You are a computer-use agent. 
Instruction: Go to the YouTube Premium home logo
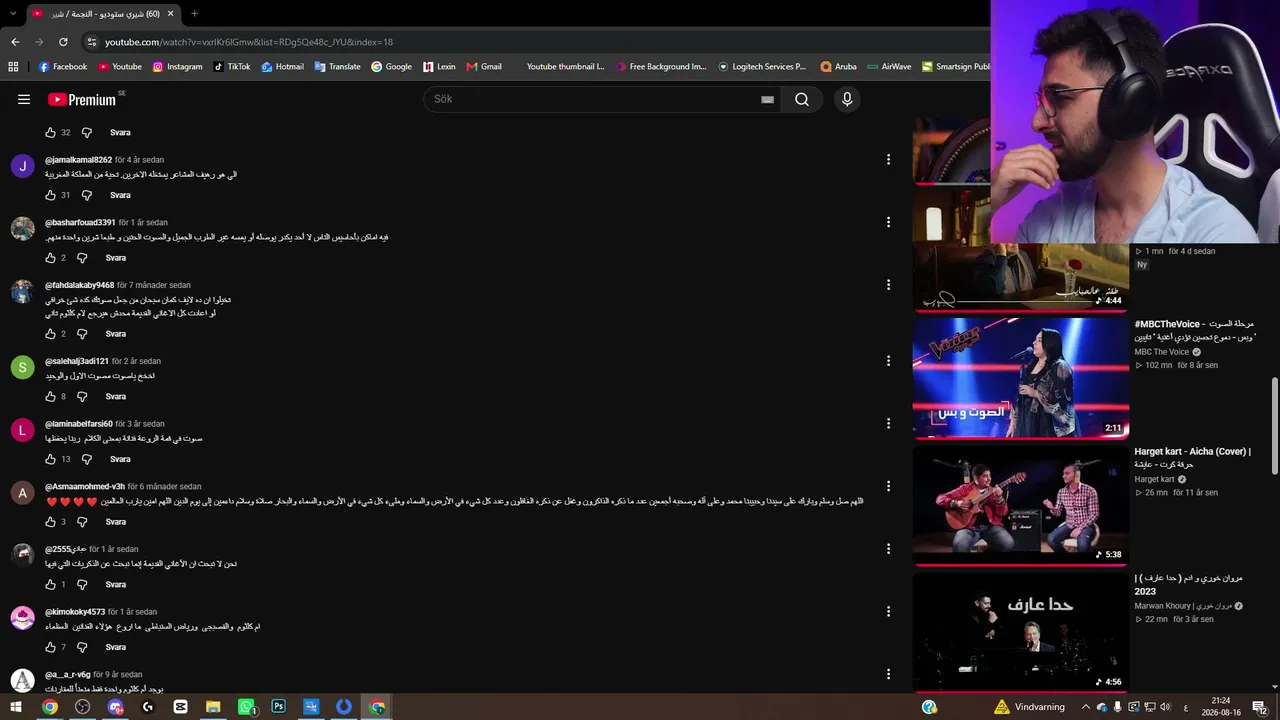point(84,99)
